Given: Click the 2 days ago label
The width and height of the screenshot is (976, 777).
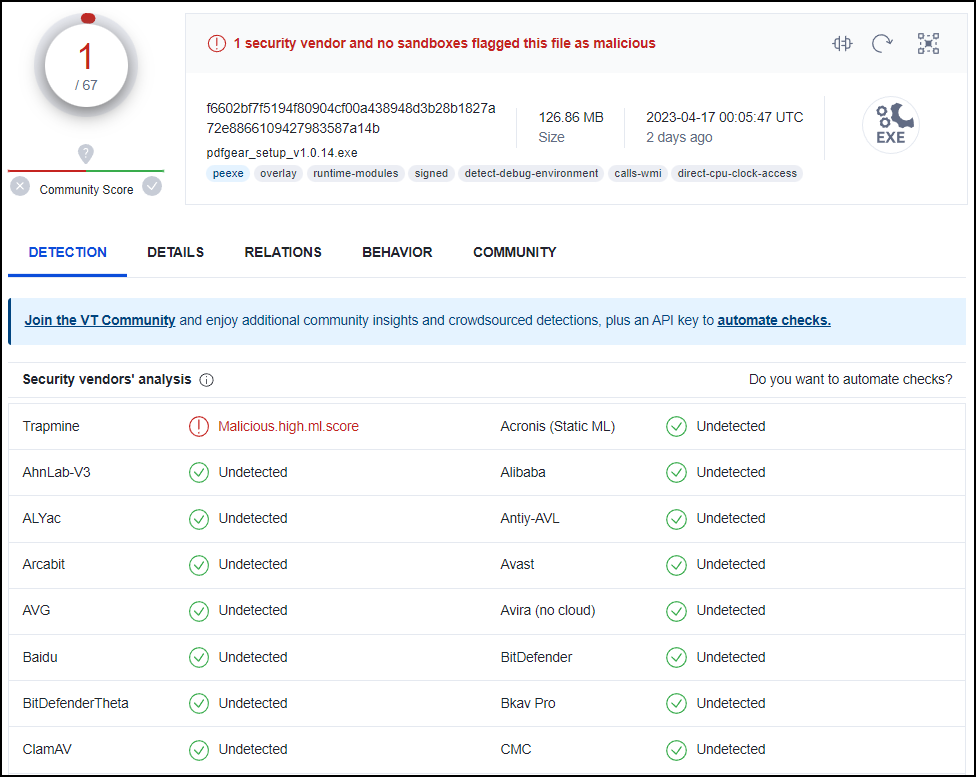Looking at the screenshot, I should click(679, 137).
